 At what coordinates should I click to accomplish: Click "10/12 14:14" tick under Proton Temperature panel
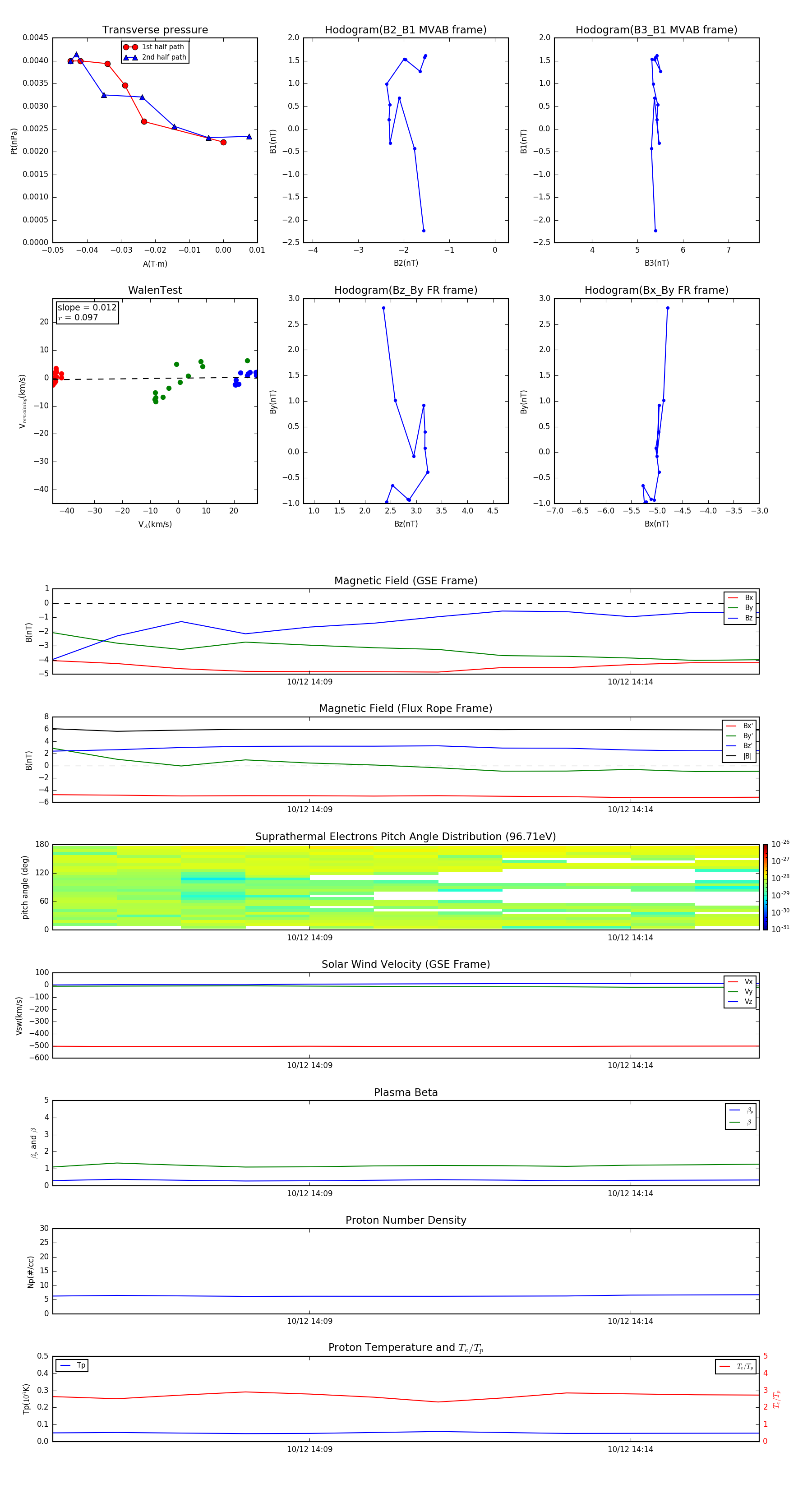click(x=630, y=1449)
